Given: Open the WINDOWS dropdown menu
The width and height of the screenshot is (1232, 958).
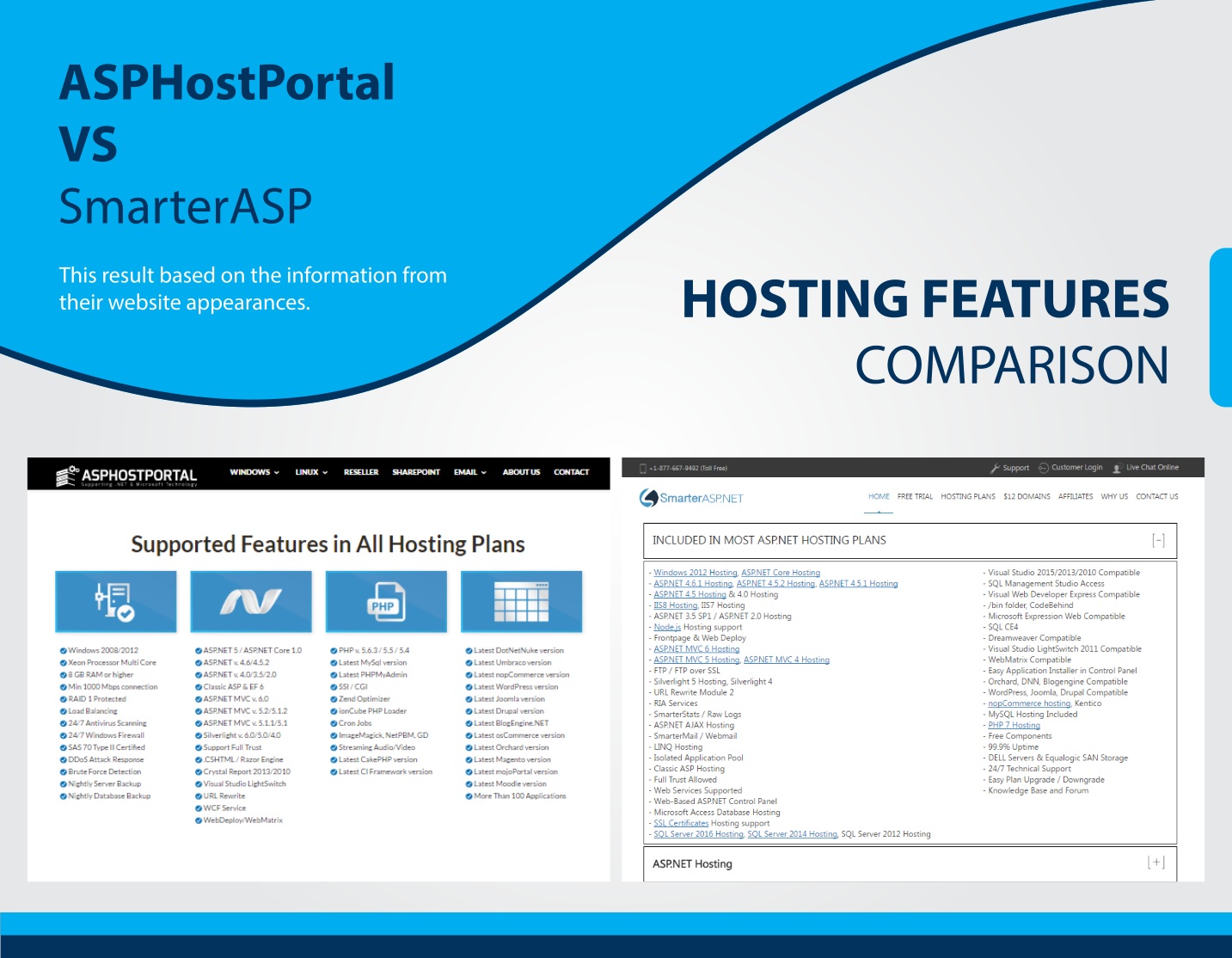Looking at the screenshot, I should 254,472.
